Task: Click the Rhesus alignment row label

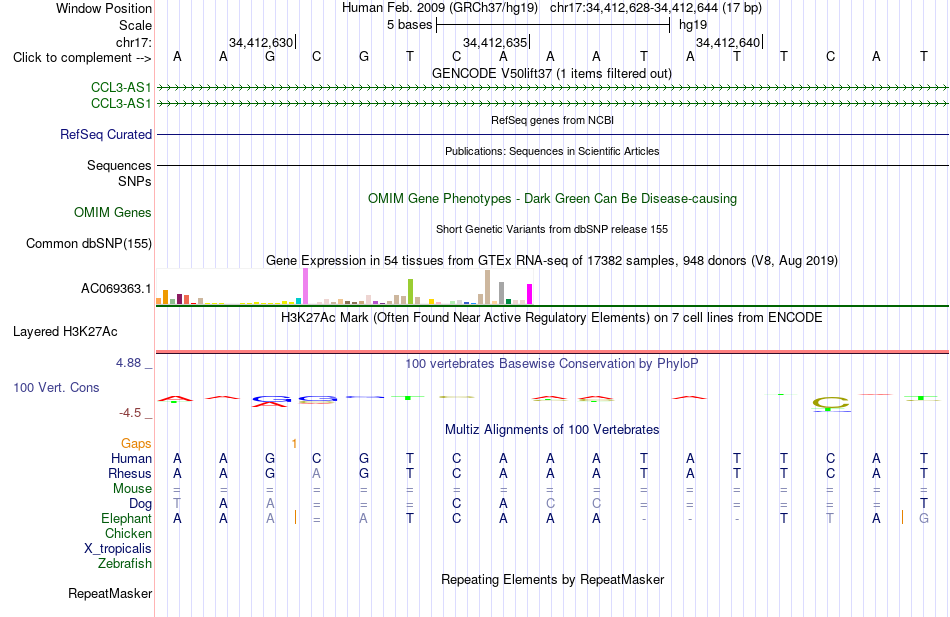Action: [130, 473]
